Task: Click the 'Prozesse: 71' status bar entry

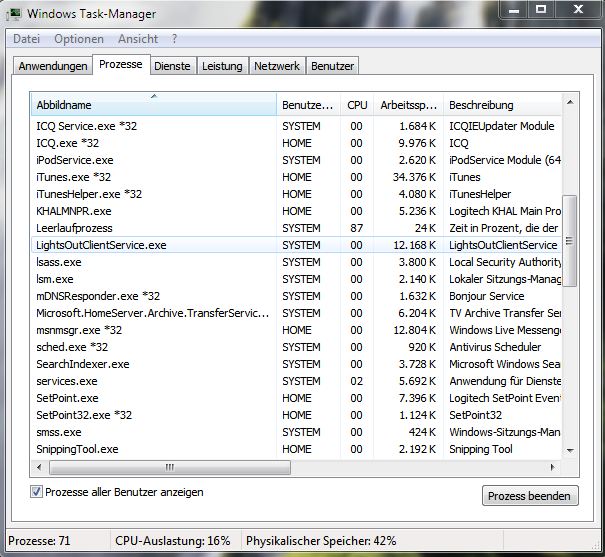Action: (x=39, y=541)
